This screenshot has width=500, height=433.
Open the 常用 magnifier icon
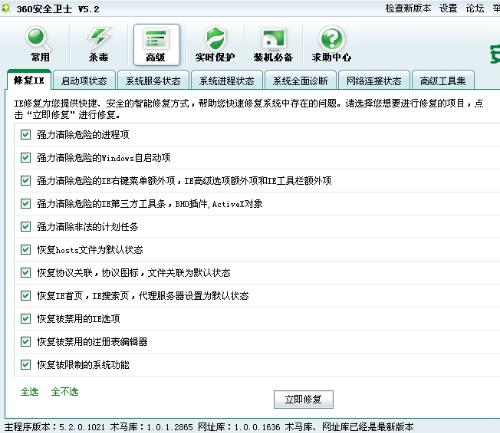click(40, 45)
